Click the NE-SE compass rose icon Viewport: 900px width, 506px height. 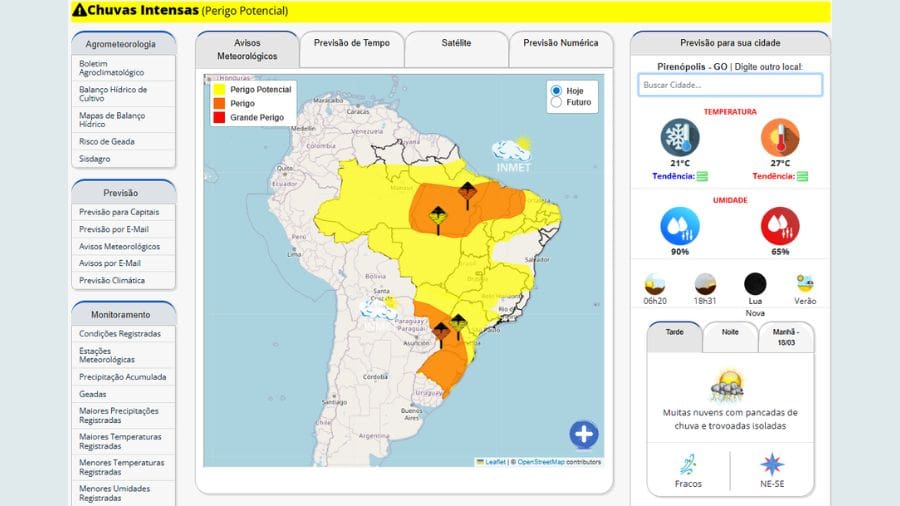[772, 465]
